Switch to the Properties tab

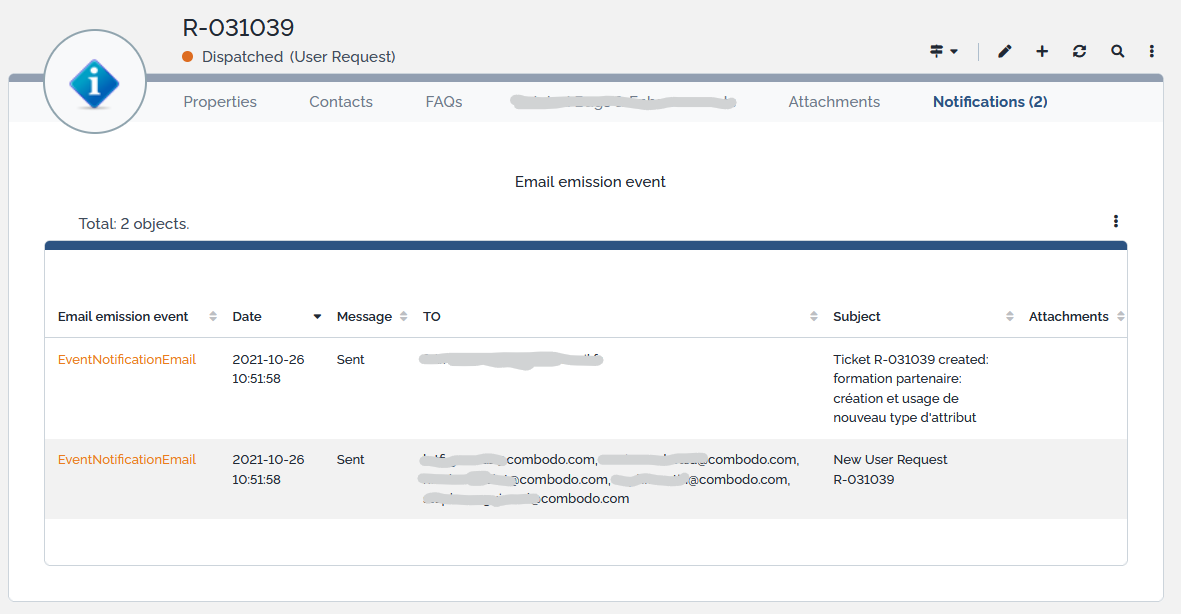pyautogui.click(x=220, y=102)
